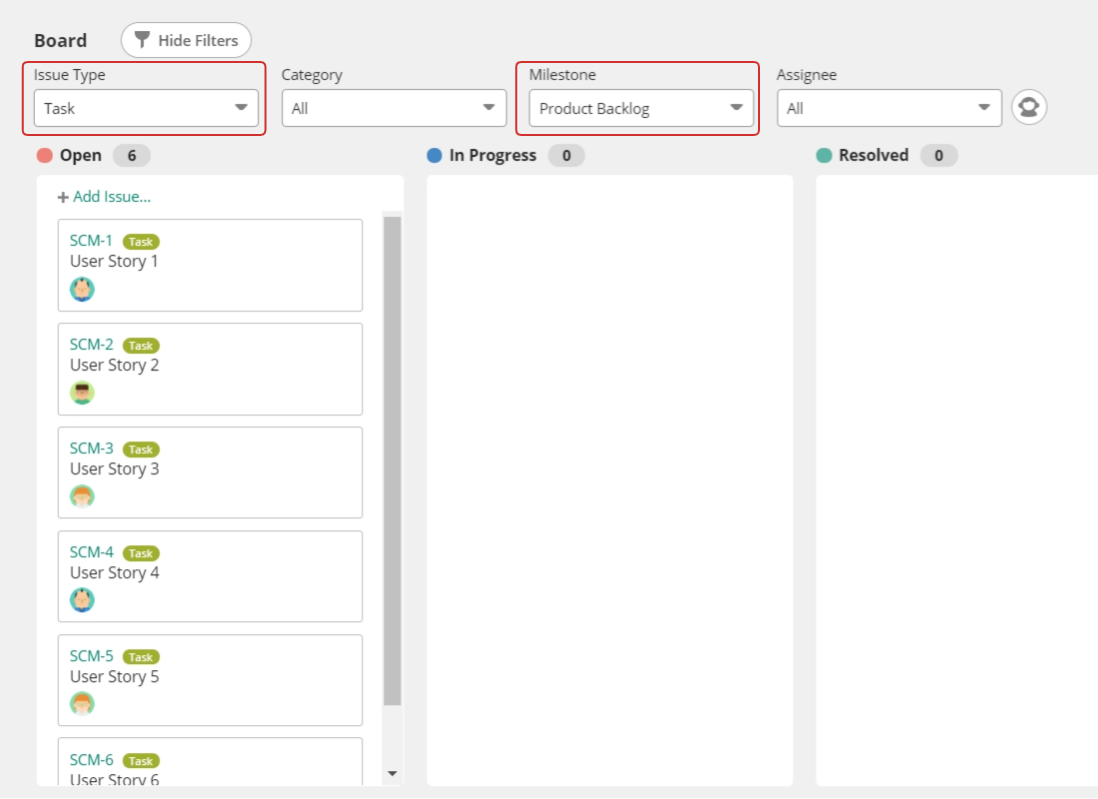Click the assignee avatar on SCM-2
Viewport: 1098px width, 799px height.
[x=81, y=393]
